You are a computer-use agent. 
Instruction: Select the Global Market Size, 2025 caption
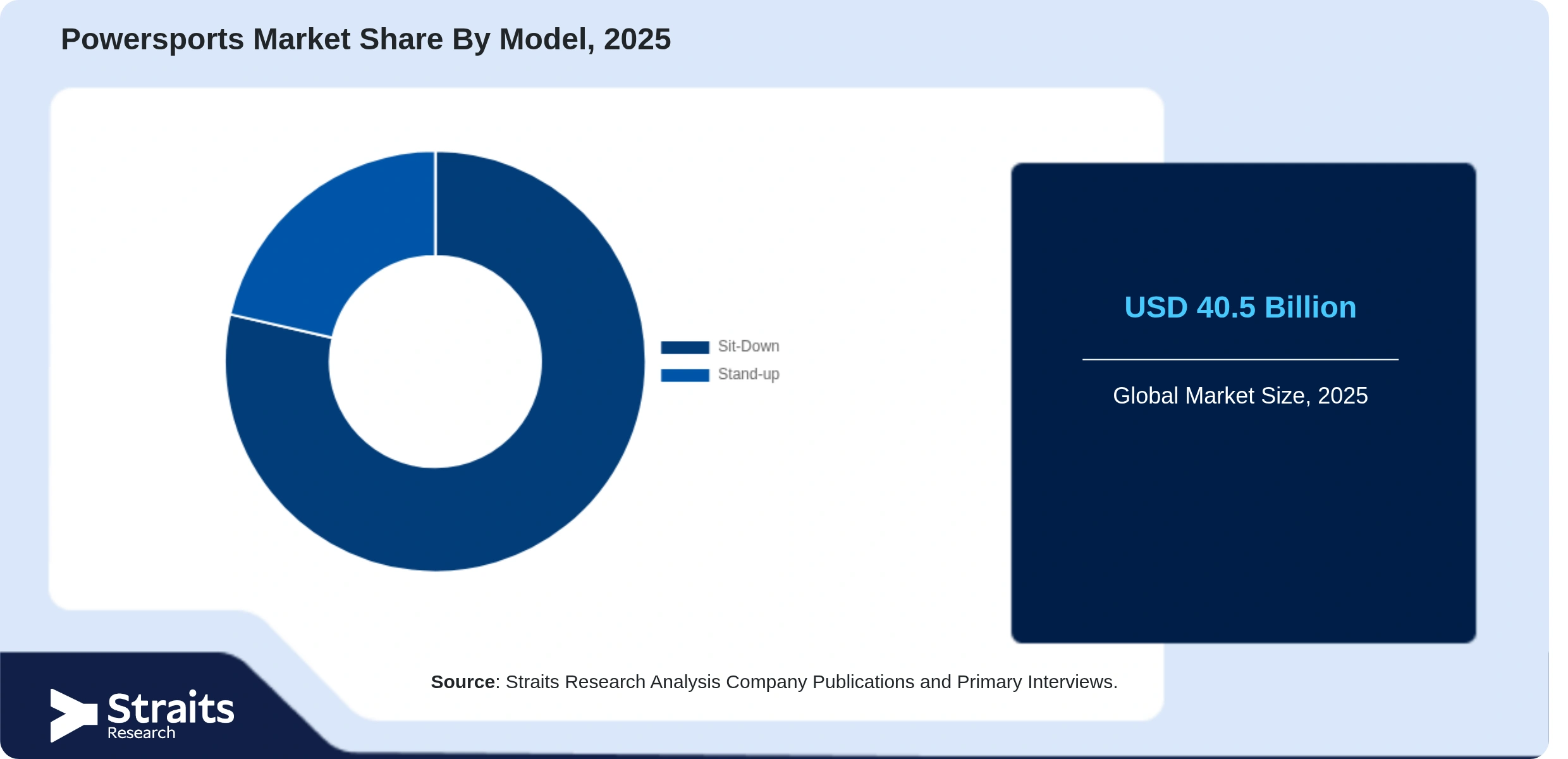click(1240, 396)
